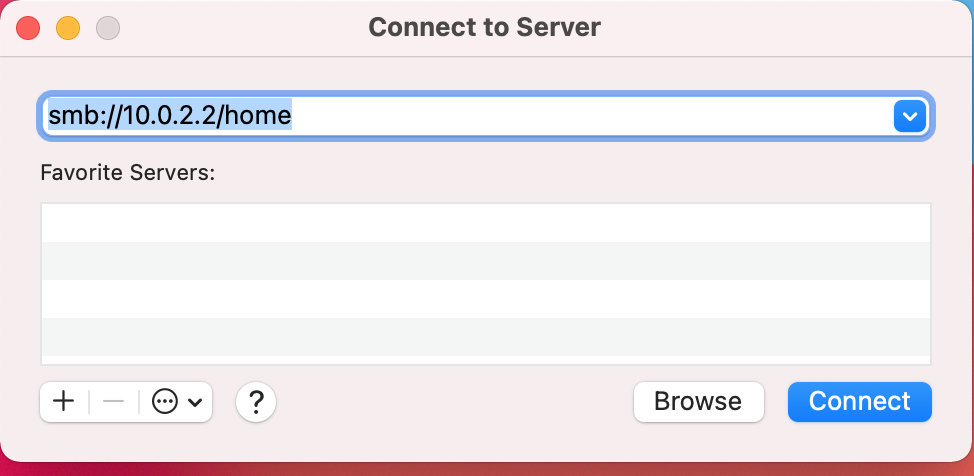Select the third row in Favorite Servers list
The width and height of the screenshot is (974, 476).
click(x=486, y=299)
